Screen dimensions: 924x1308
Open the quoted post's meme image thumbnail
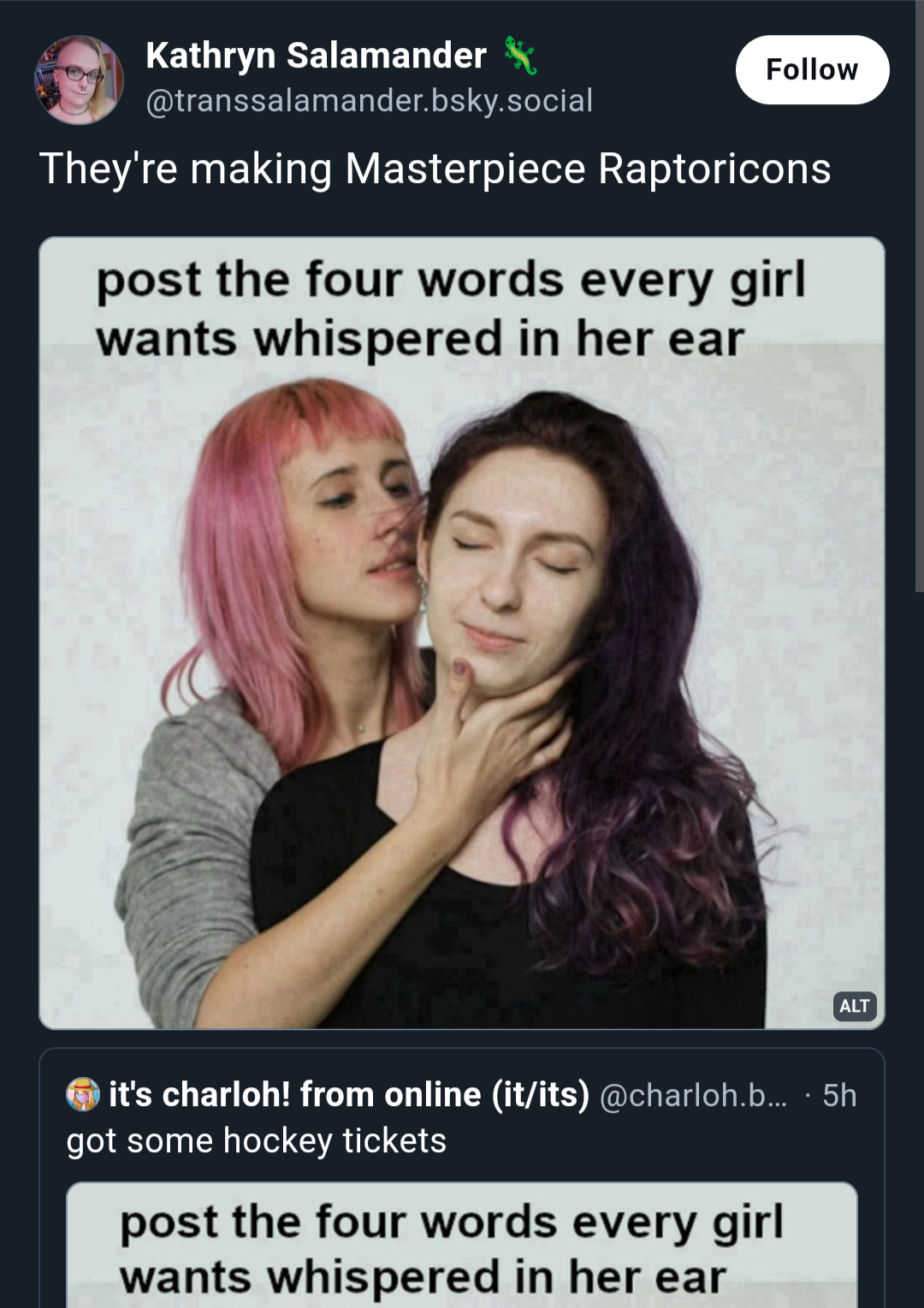462,1246
